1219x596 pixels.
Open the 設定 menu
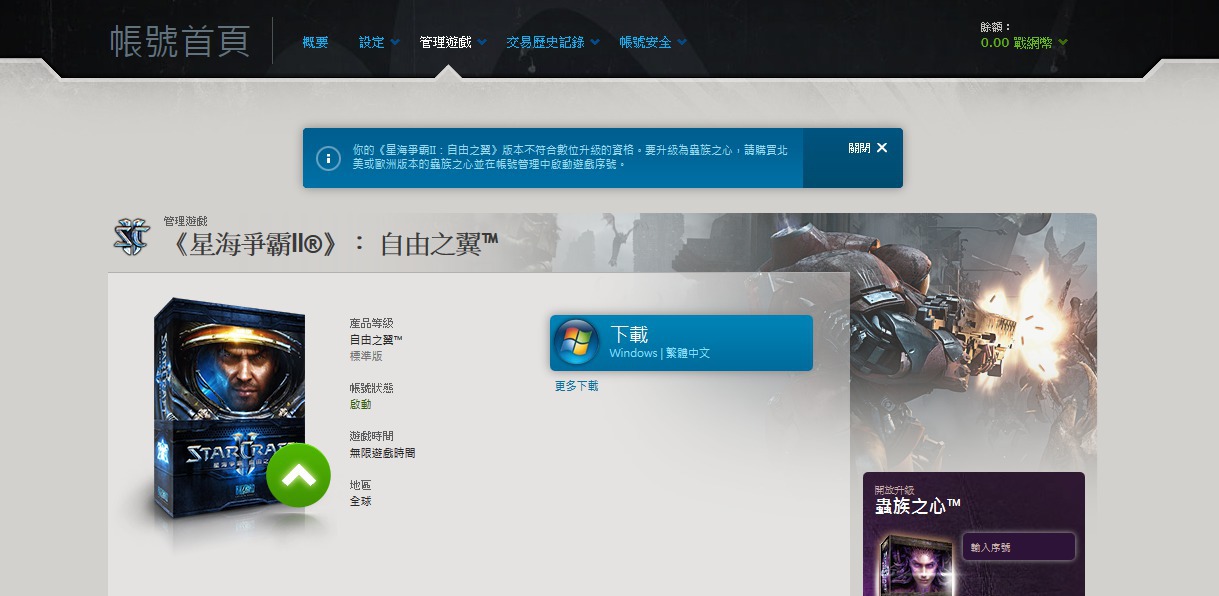pyautogui.click(x=372, y=42)
